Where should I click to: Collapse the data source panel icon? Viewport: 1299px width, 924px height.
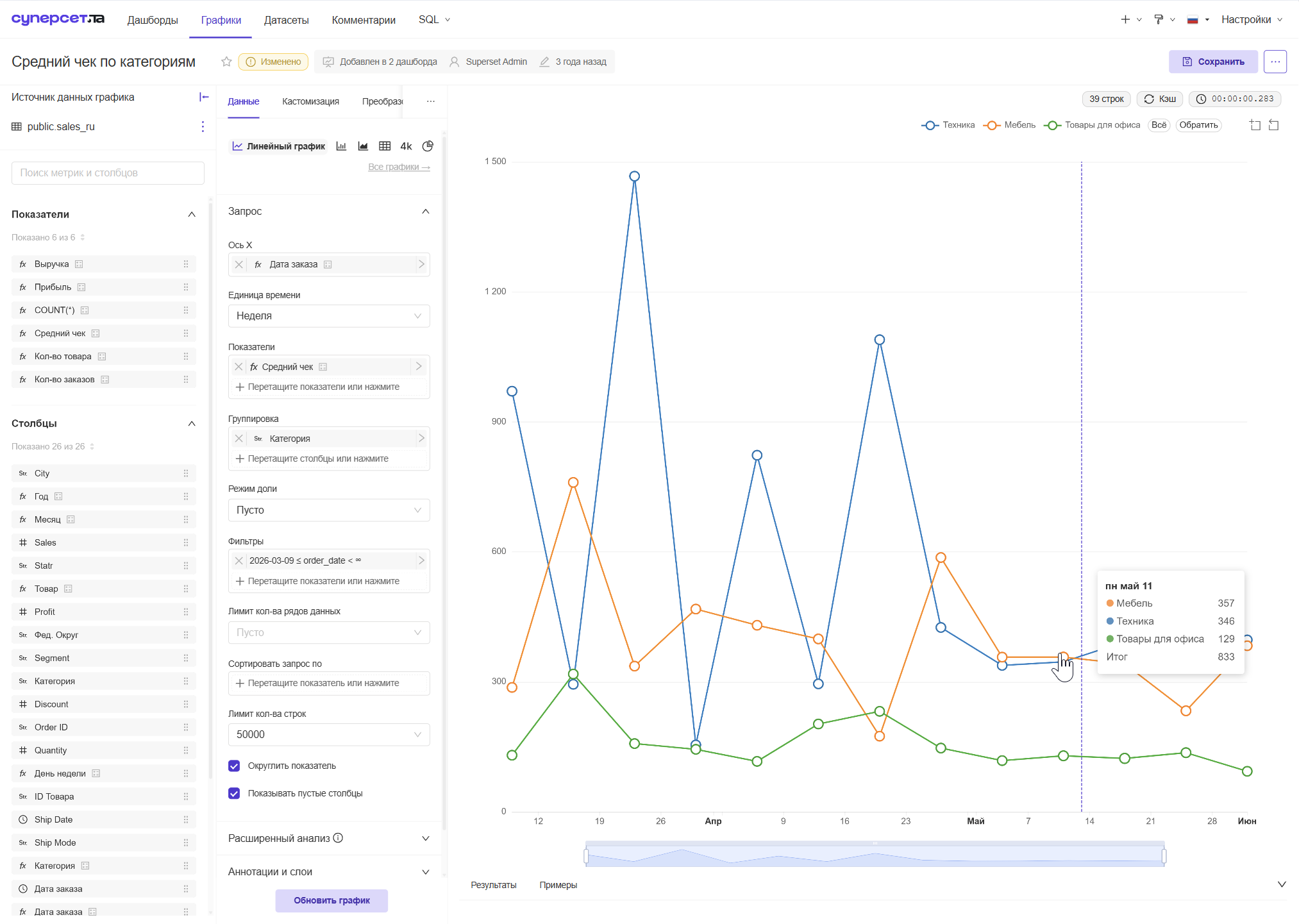204,97
